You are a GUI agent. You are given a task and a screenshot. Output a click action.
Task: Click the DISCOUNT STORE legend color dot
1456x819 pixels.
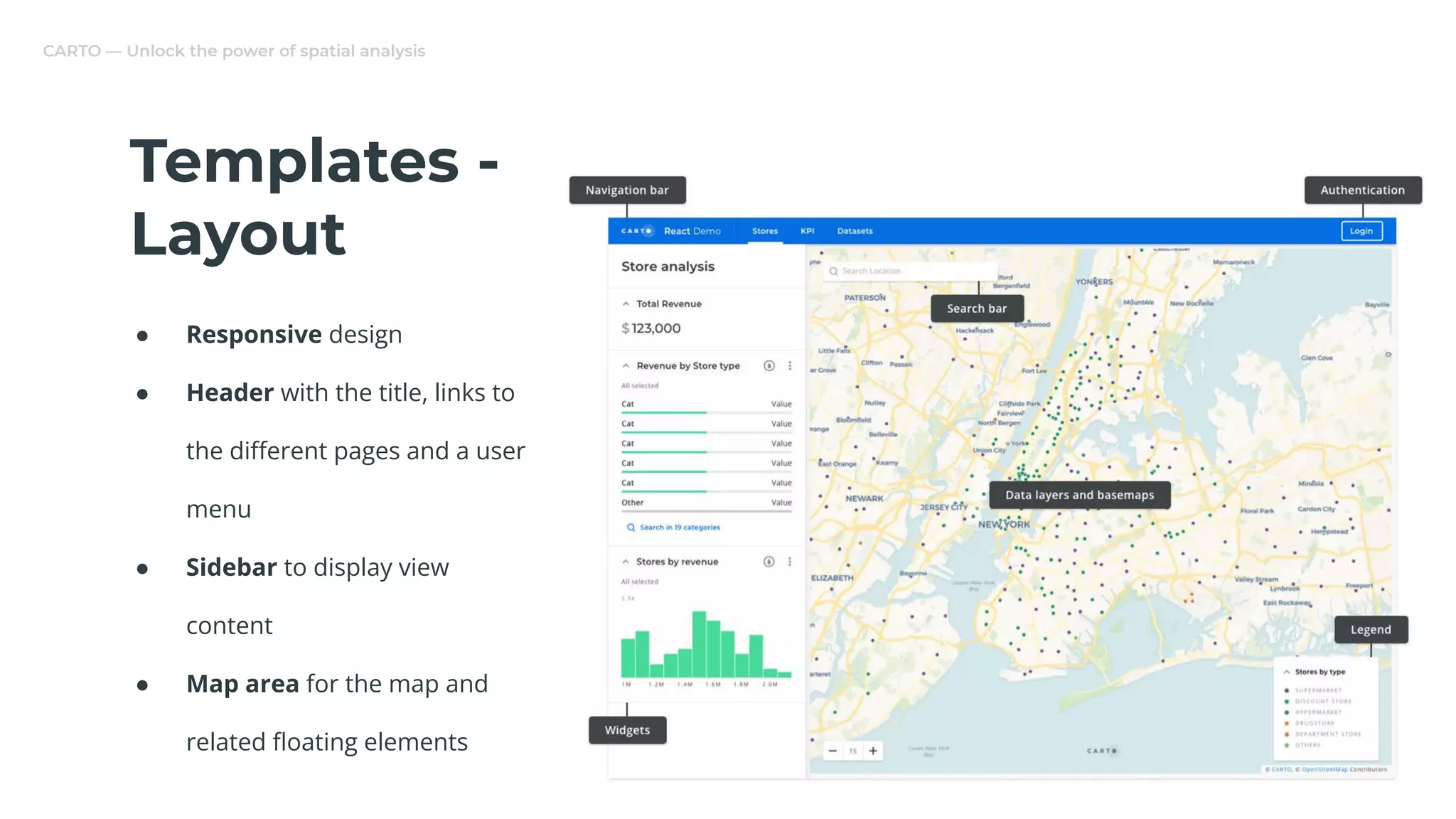(x=1287, y=702)
